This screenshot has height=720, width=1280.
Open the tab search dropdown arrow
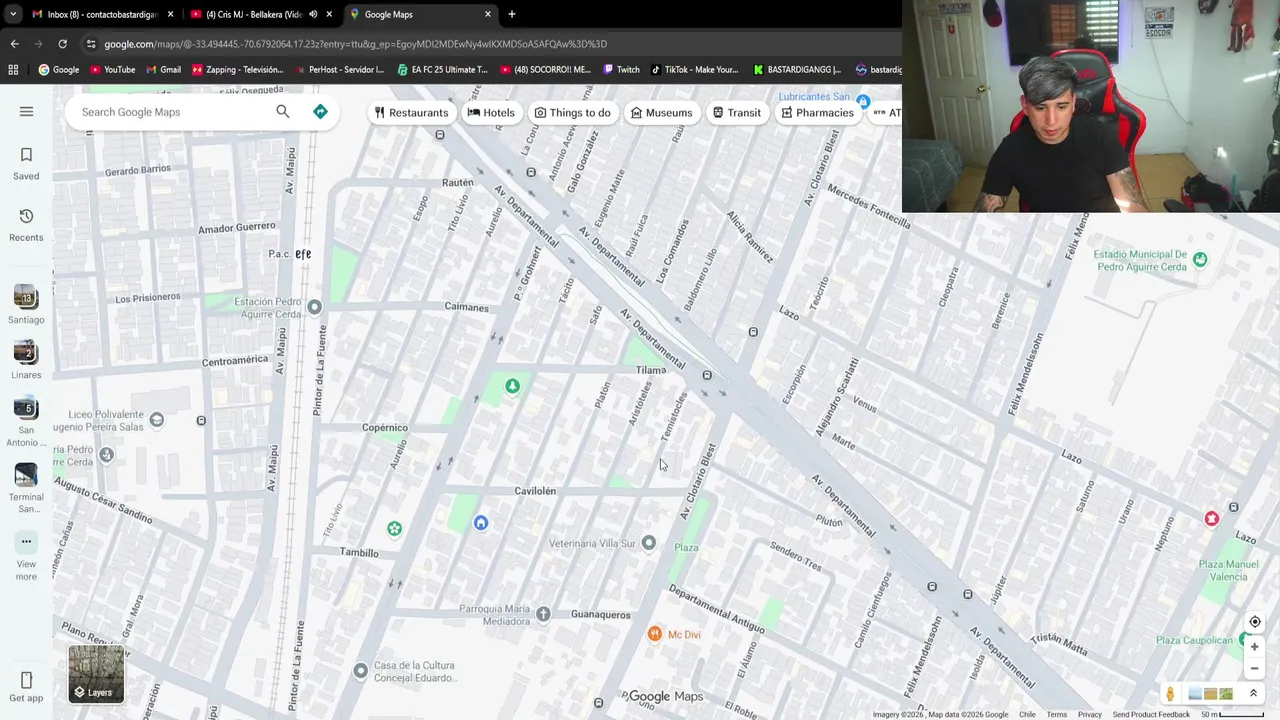coord(13,14)
